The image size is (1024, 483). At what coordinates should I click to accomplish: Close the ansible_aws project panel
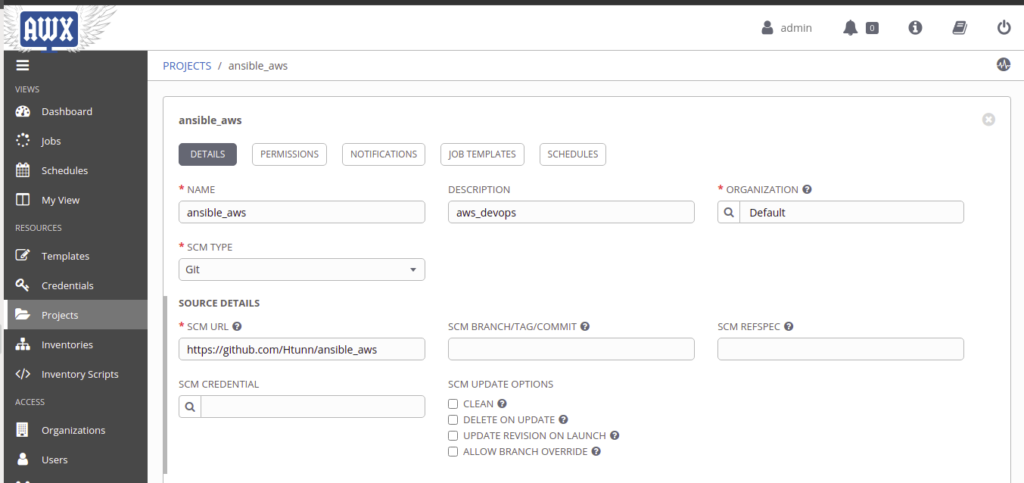click(989, 119)
